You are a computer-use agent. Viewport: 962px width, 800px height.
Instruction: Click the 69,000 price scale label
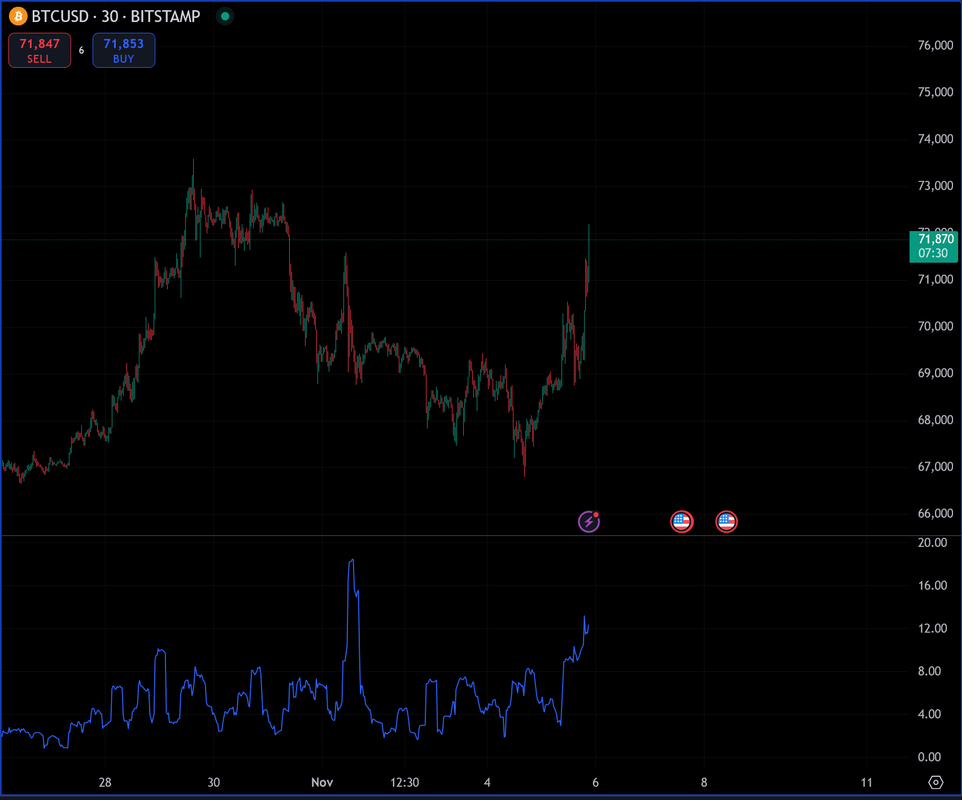pos(935,373)
